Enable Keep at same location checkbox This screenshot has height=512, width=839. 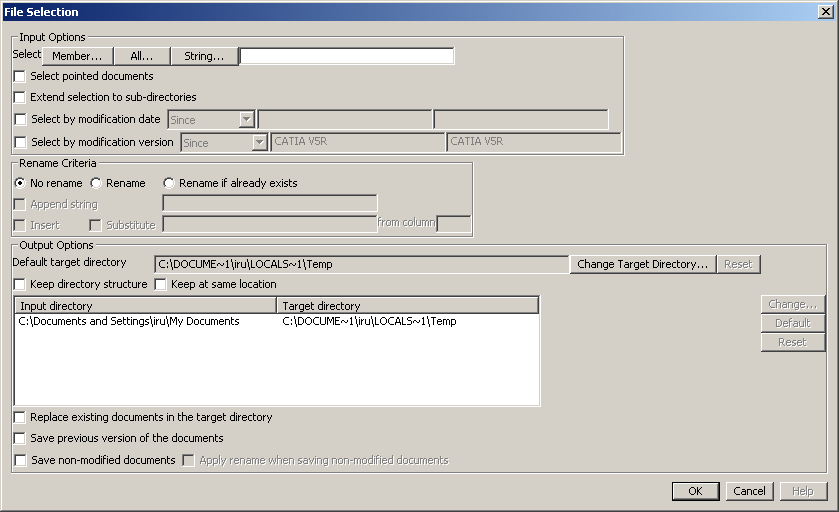point(160,285)
